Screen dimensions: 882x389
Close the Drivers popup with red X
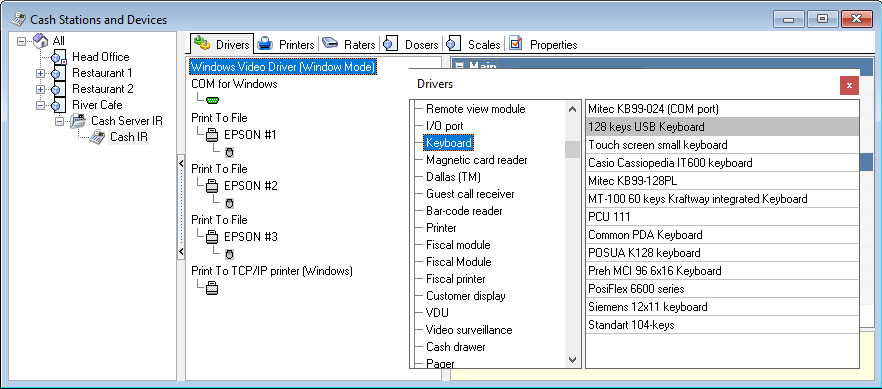click(849, 85)
